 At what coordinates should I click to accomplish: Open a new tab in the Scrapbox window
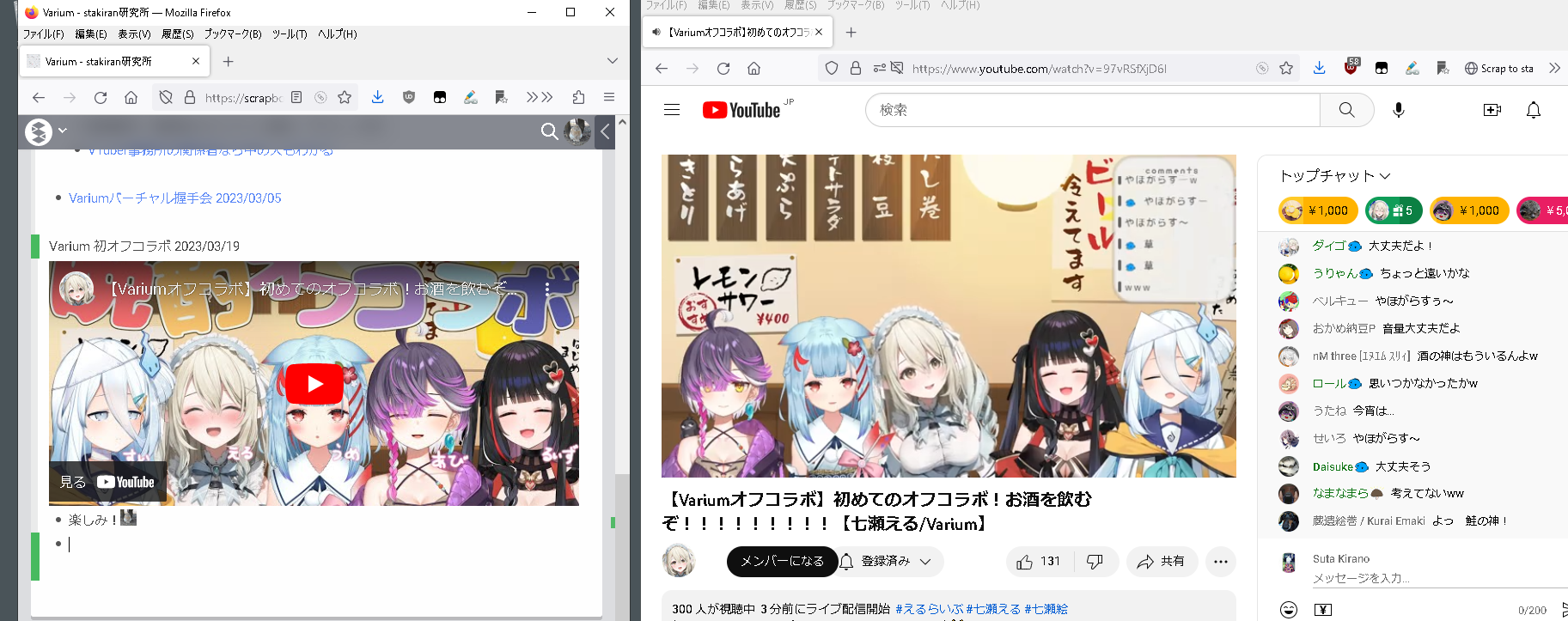click(x=228, y=61)
